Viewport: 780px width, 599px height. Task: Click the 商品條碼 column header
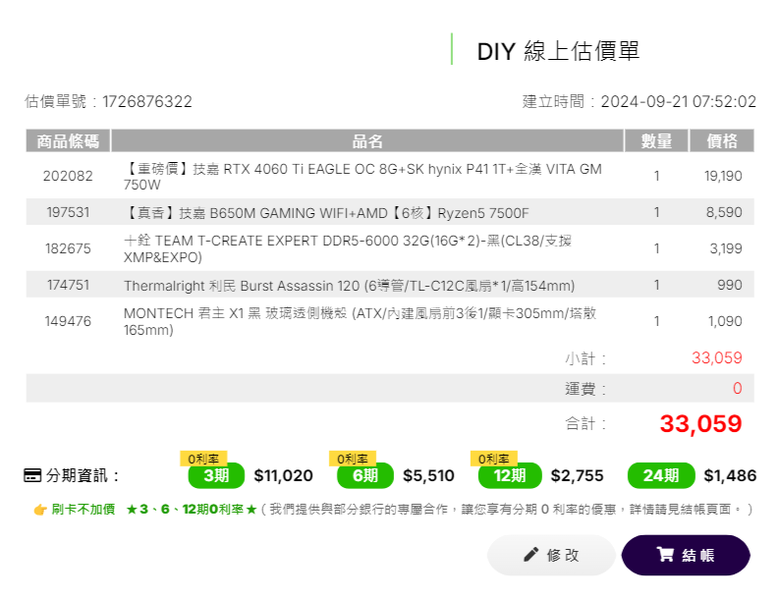[68, 141]
